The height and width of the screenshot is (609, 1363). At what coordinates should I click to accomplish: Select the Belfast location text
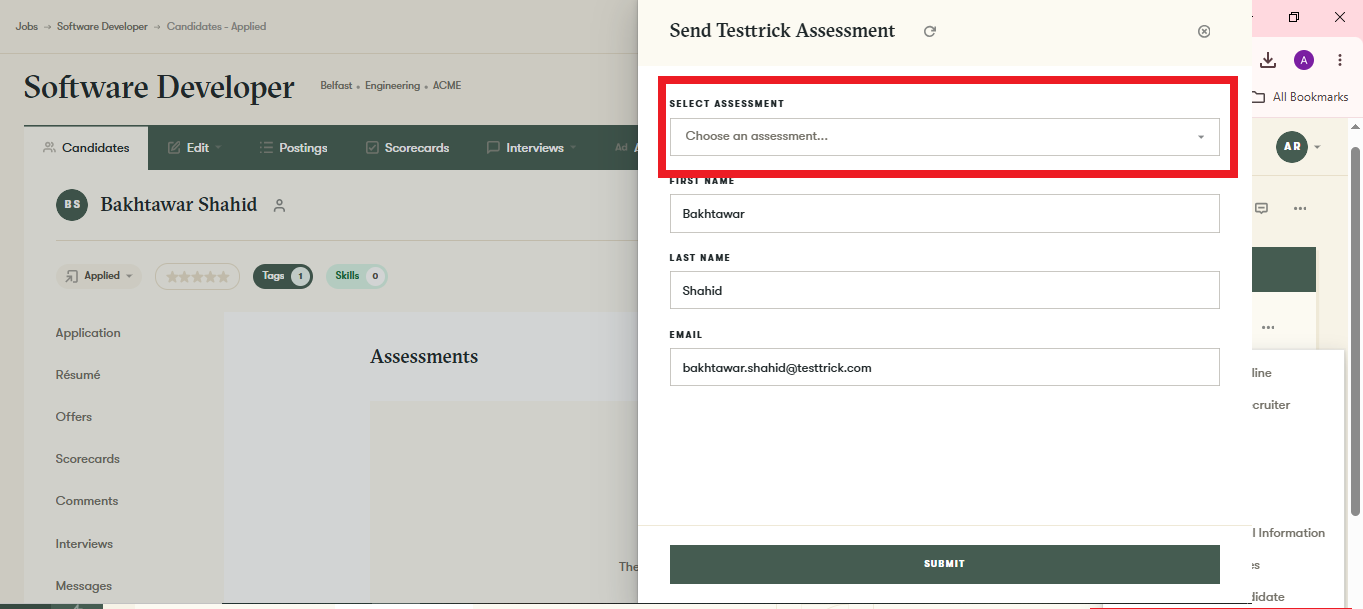click(x=336, y=86)
